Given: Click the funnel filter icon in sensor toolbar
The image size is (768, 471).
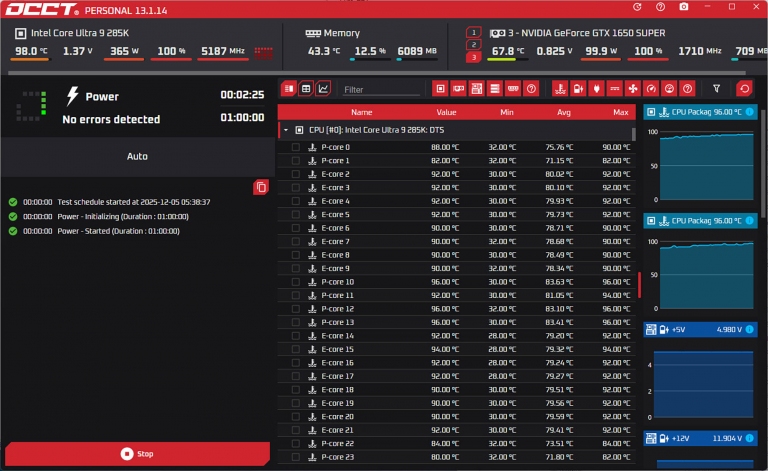Looking at the screenshot, I should pos(716,89).
